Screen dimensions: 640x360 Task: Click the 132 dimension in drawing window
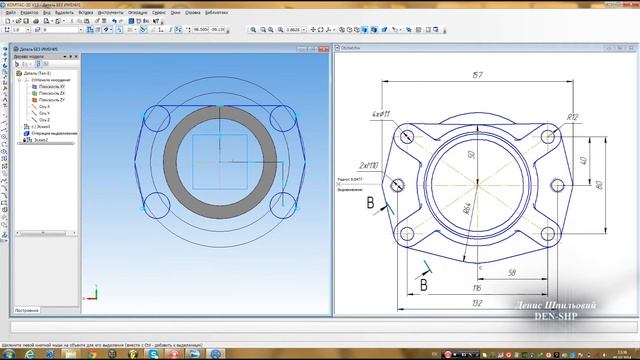point(477,303)
